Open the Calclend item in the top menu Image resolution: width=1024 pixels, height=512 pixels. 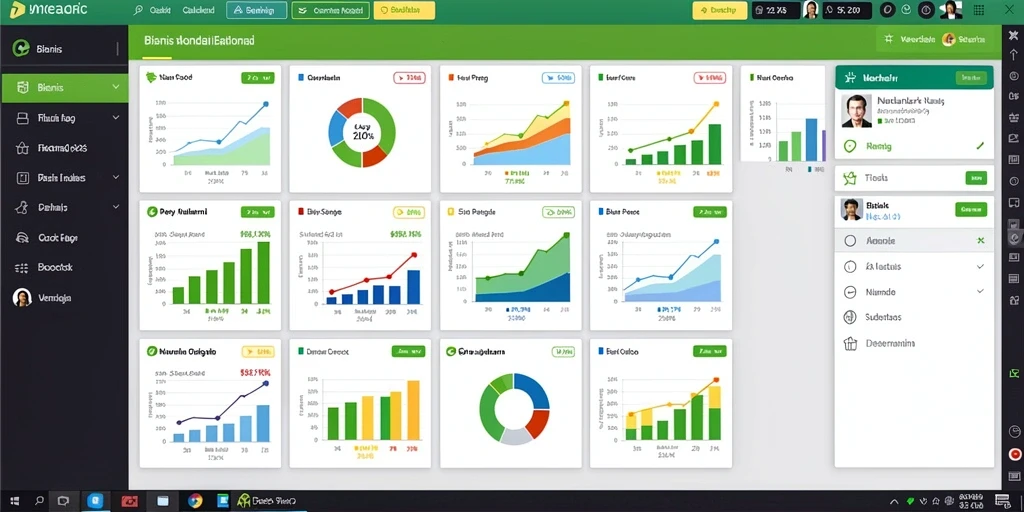point(198,10)
